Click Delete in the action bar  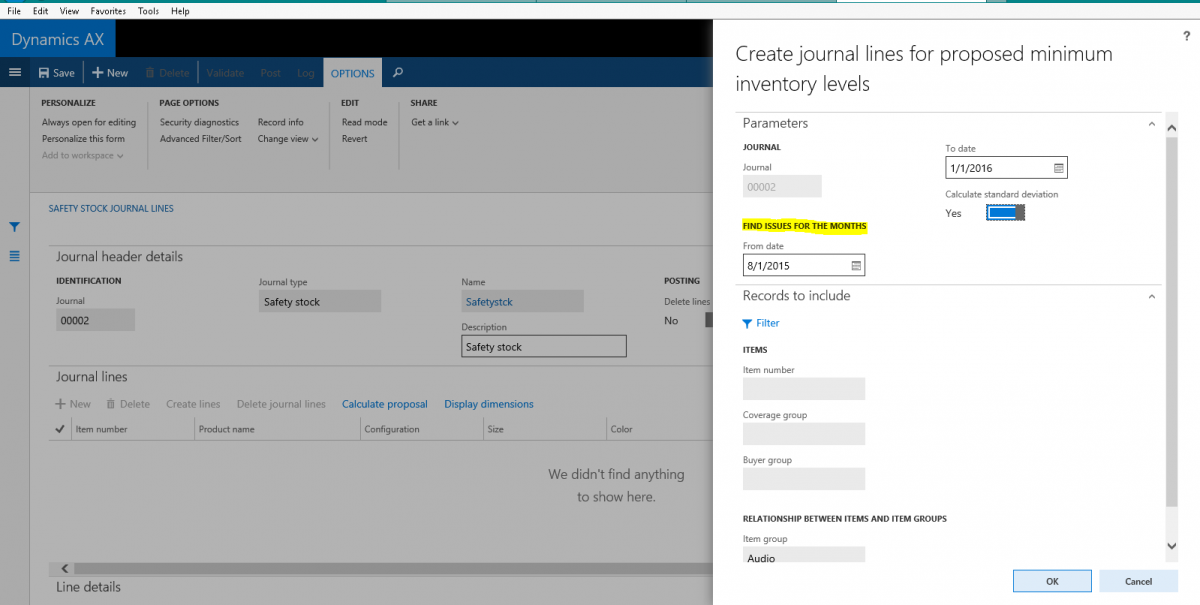[167, 73]
